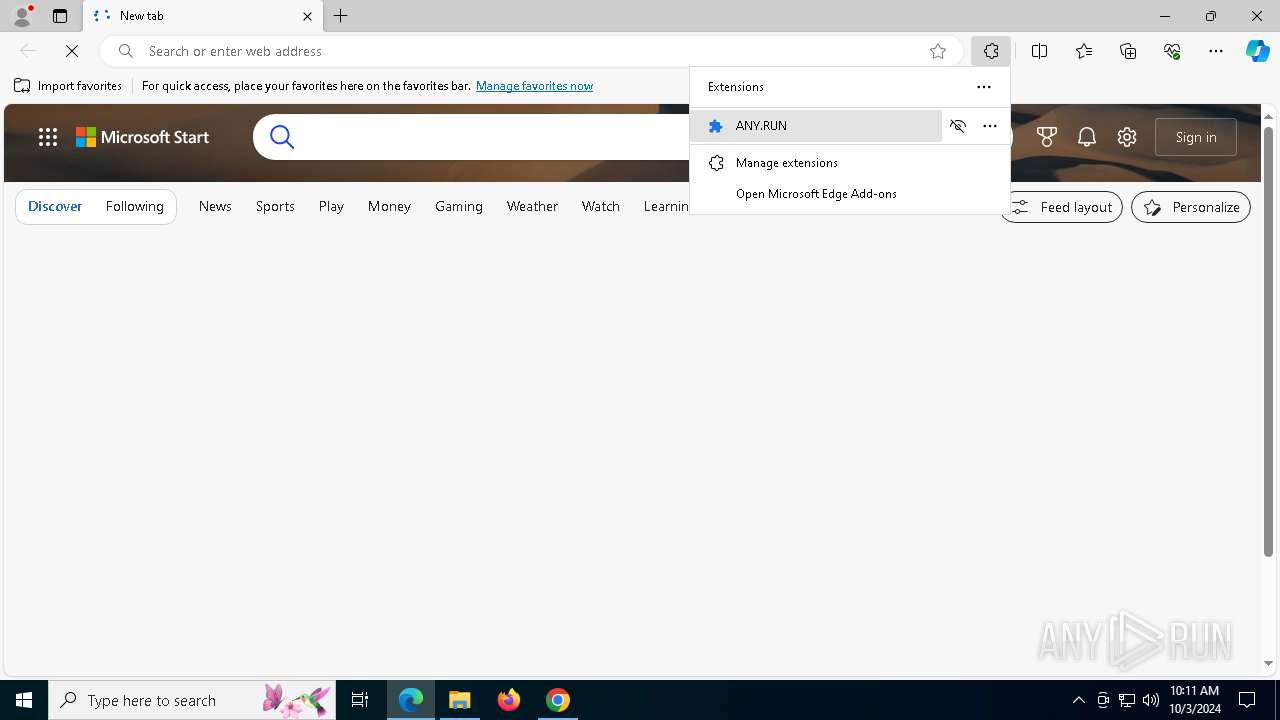Open Money category

pyautogui.click(x=389, y=206)
